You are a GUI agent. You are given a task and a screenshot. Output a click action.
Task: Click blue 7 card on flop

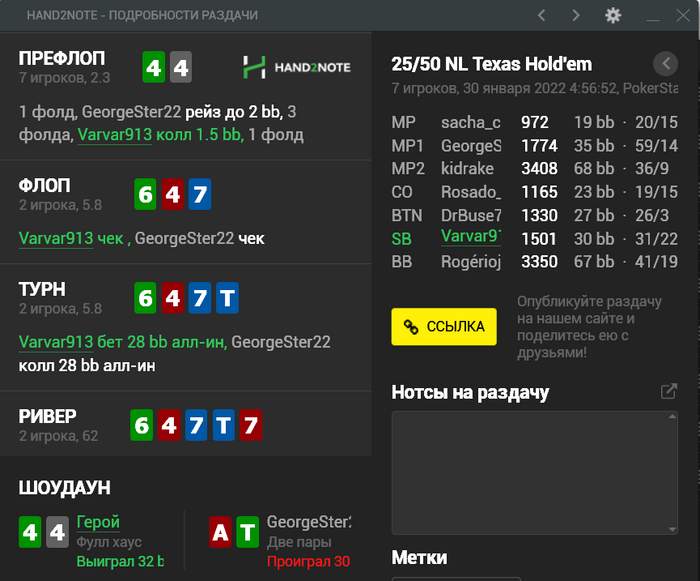coord(200,194)
